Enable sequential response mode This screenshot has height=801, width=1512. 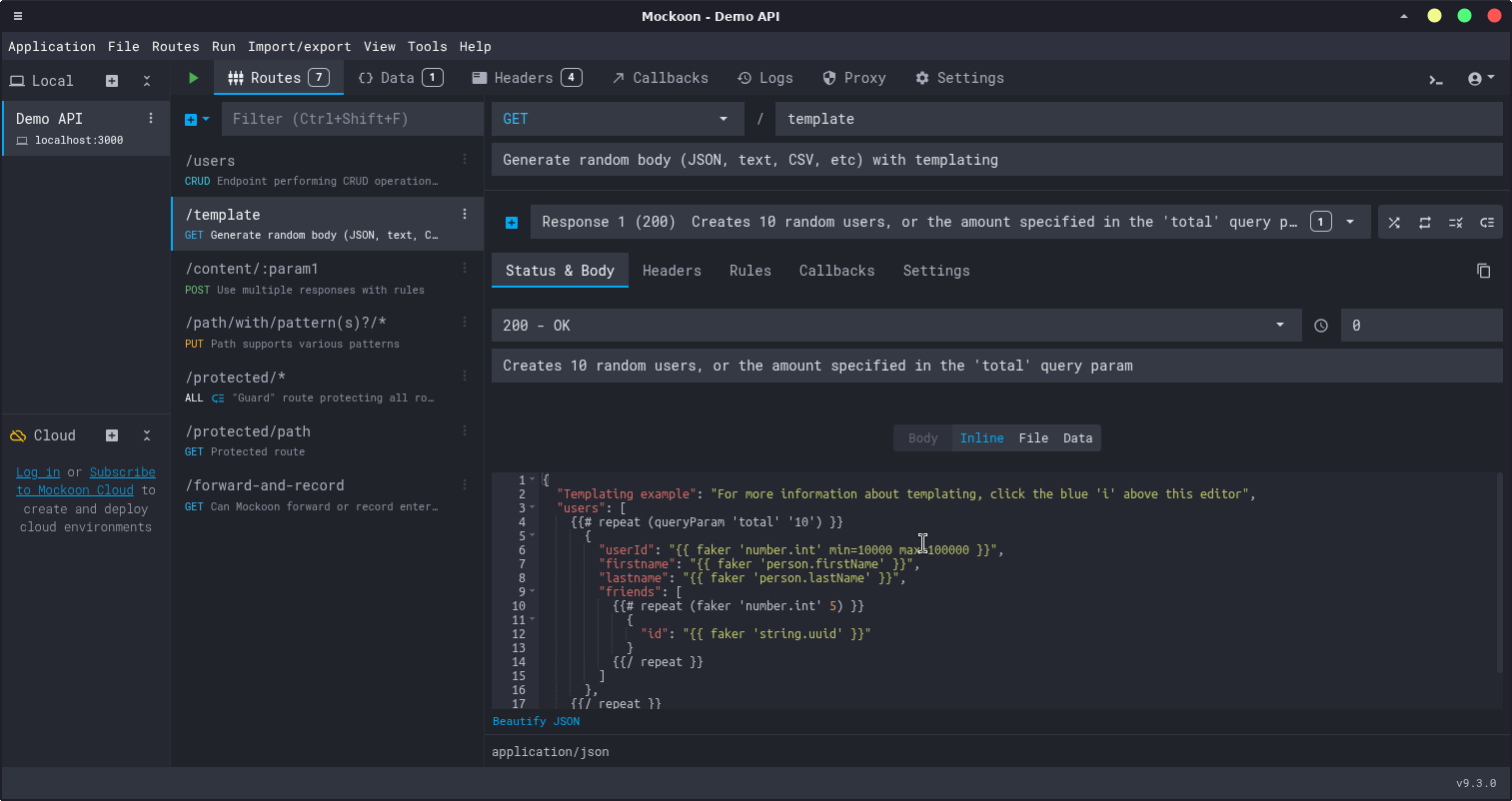point(1425,223)
